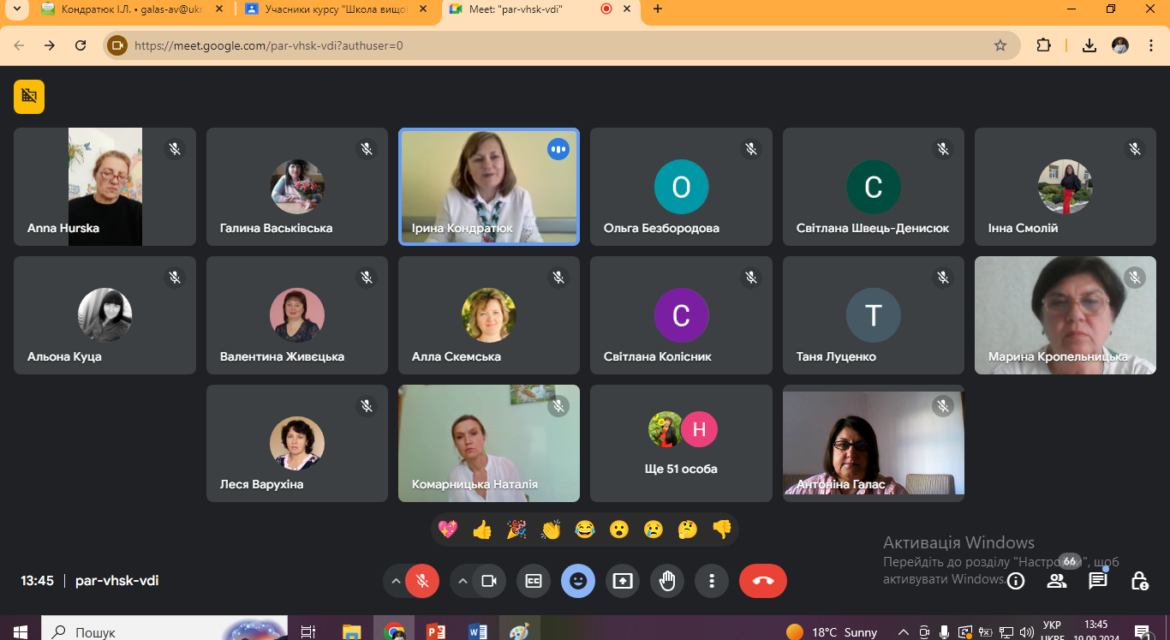Click the red leave call button
1170x640 pixels.
point(763,581)
